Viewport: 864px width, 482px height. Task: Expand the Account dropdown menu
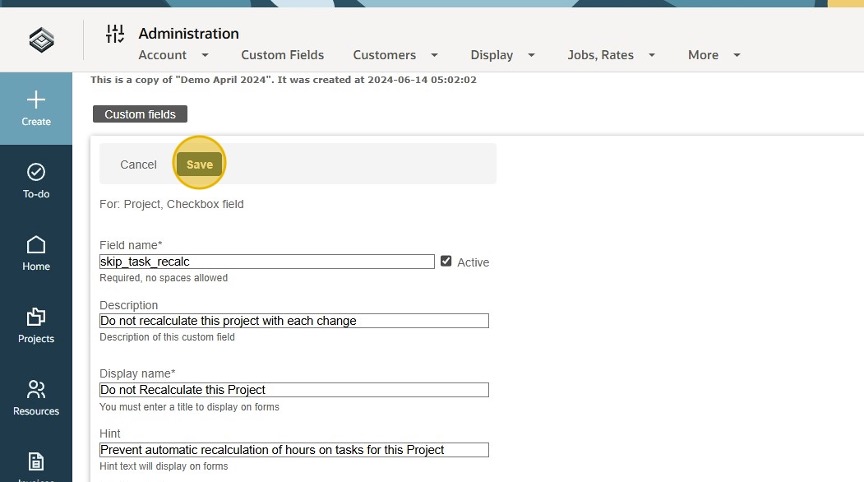(174, 55)
